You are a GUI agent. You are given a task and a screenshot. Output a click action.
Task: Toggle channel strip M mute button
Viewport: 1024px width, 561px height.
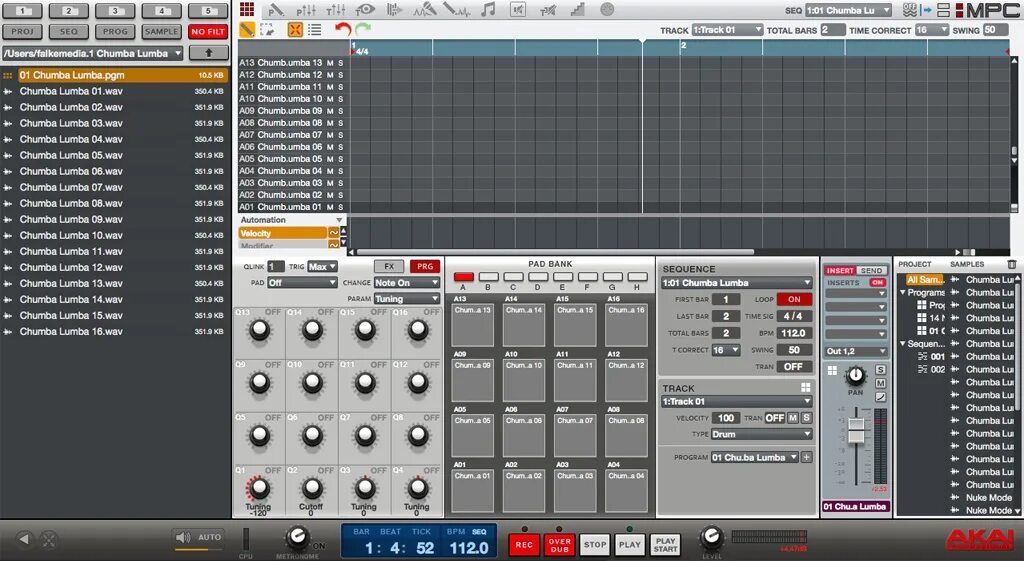tap(880, 383)
